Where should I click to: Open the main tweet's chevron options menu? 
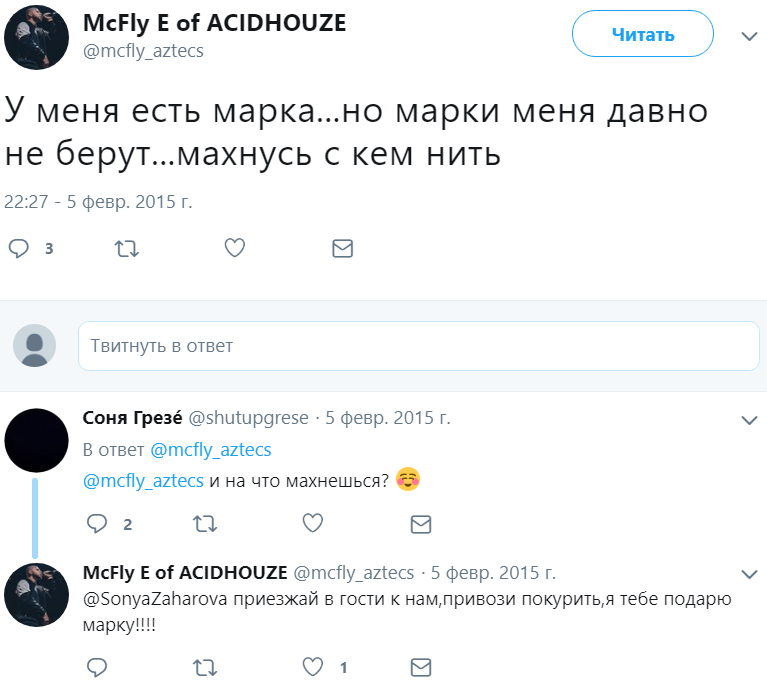click(x=750, y=36)
